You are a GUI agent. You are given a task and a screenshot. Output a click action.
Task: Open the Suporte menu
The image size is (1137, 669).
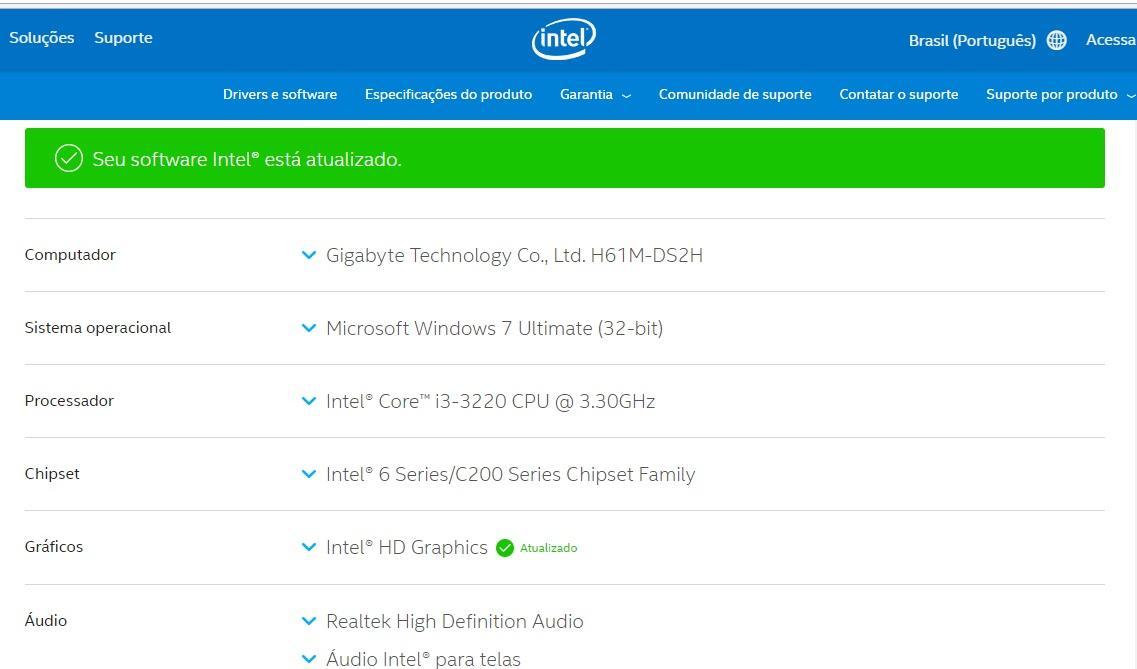[123, 38]
